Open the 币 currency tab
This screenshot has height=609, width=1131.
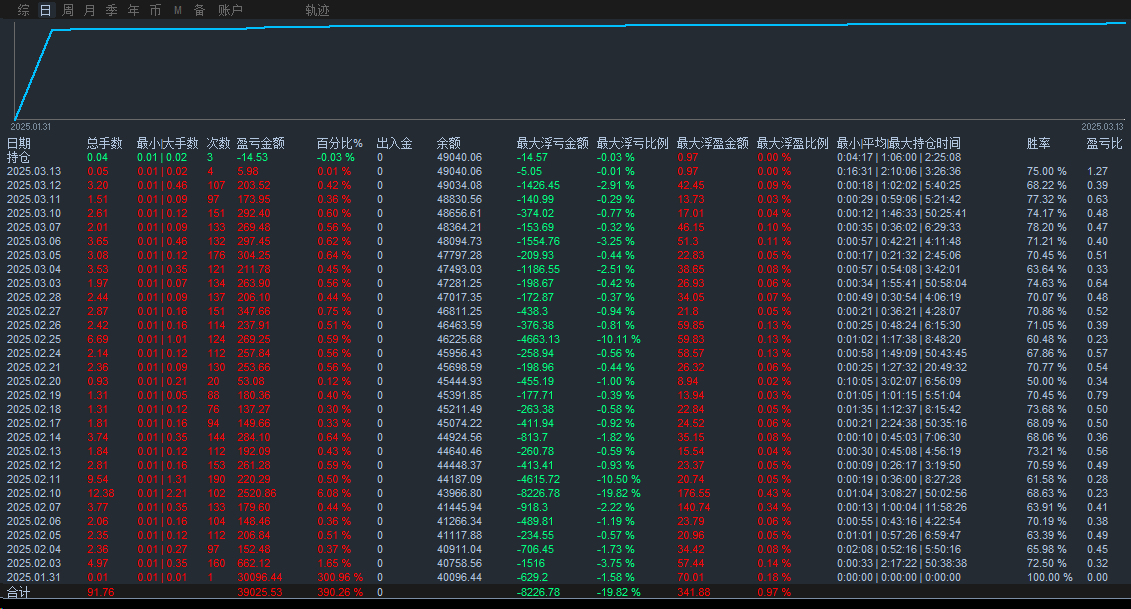[155, 10]
